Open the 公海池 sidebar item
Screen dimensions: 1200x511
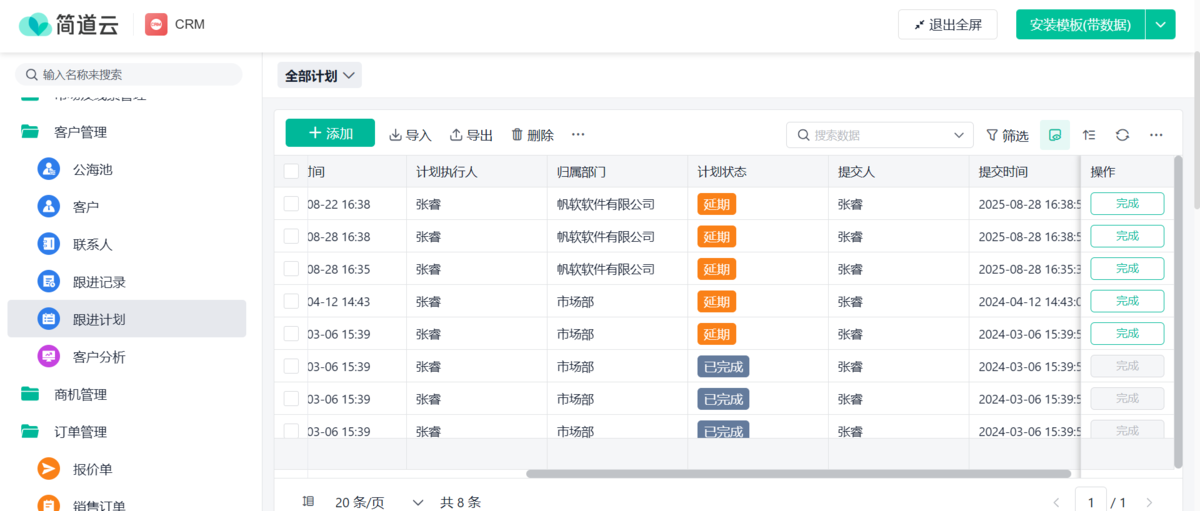tap(92, 169)
